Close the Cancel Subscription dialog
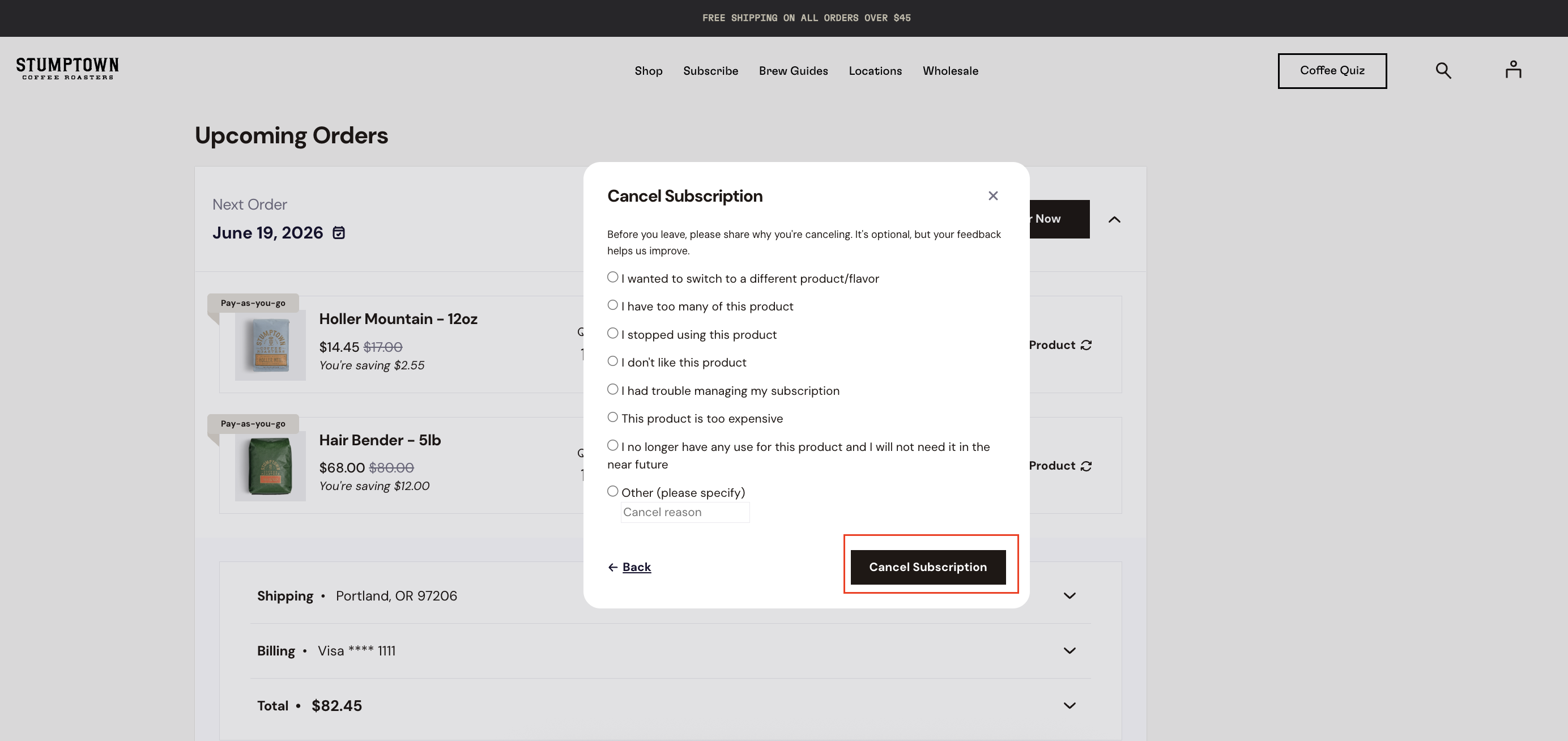The height and width of the screenshot is (741, 1568). coord(993,195)
